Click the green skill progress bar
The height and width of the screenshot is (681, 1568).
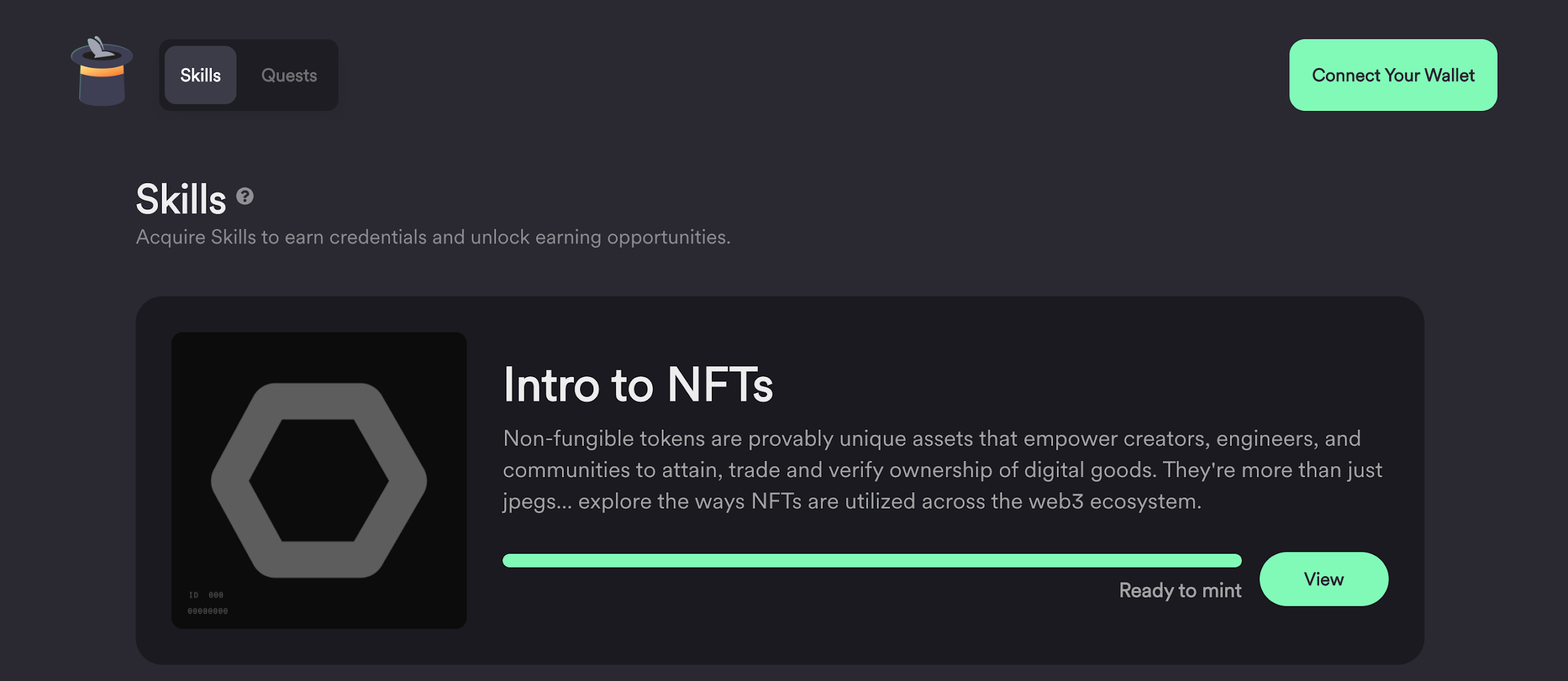click(x=872, y=561)
